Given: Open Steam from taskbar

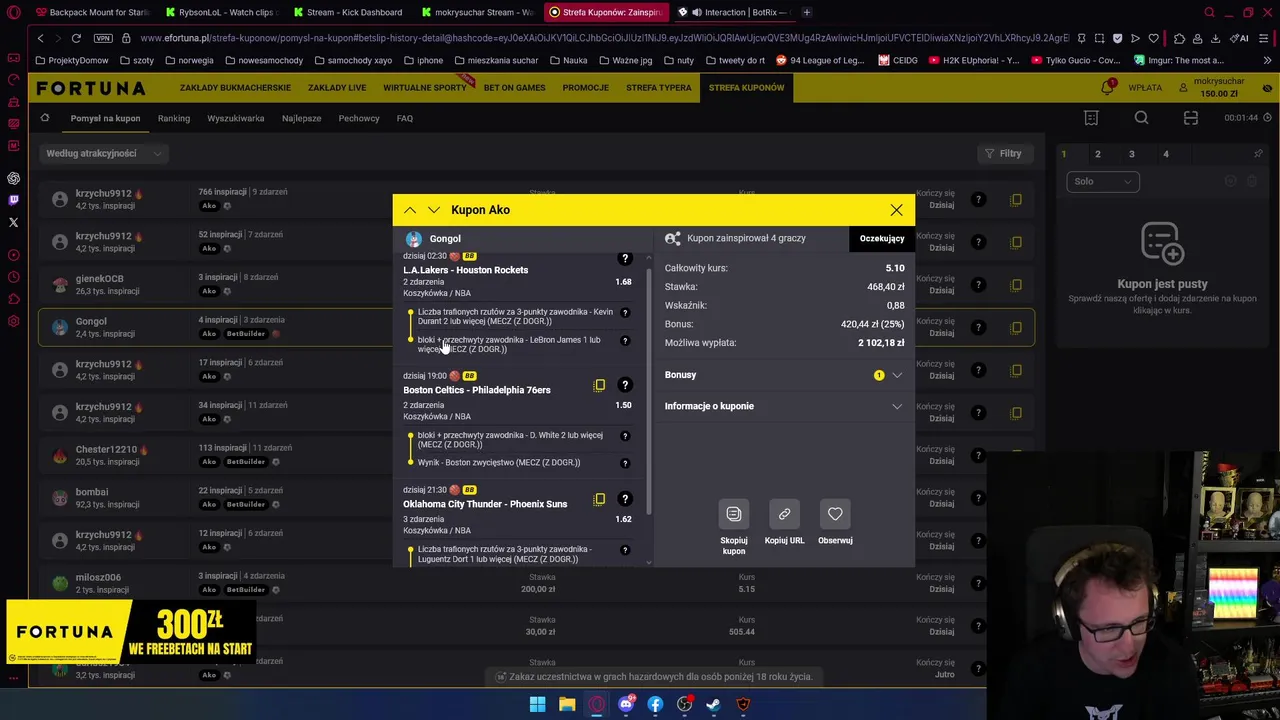Looking at the screenshot, I should tap(714, 704).
